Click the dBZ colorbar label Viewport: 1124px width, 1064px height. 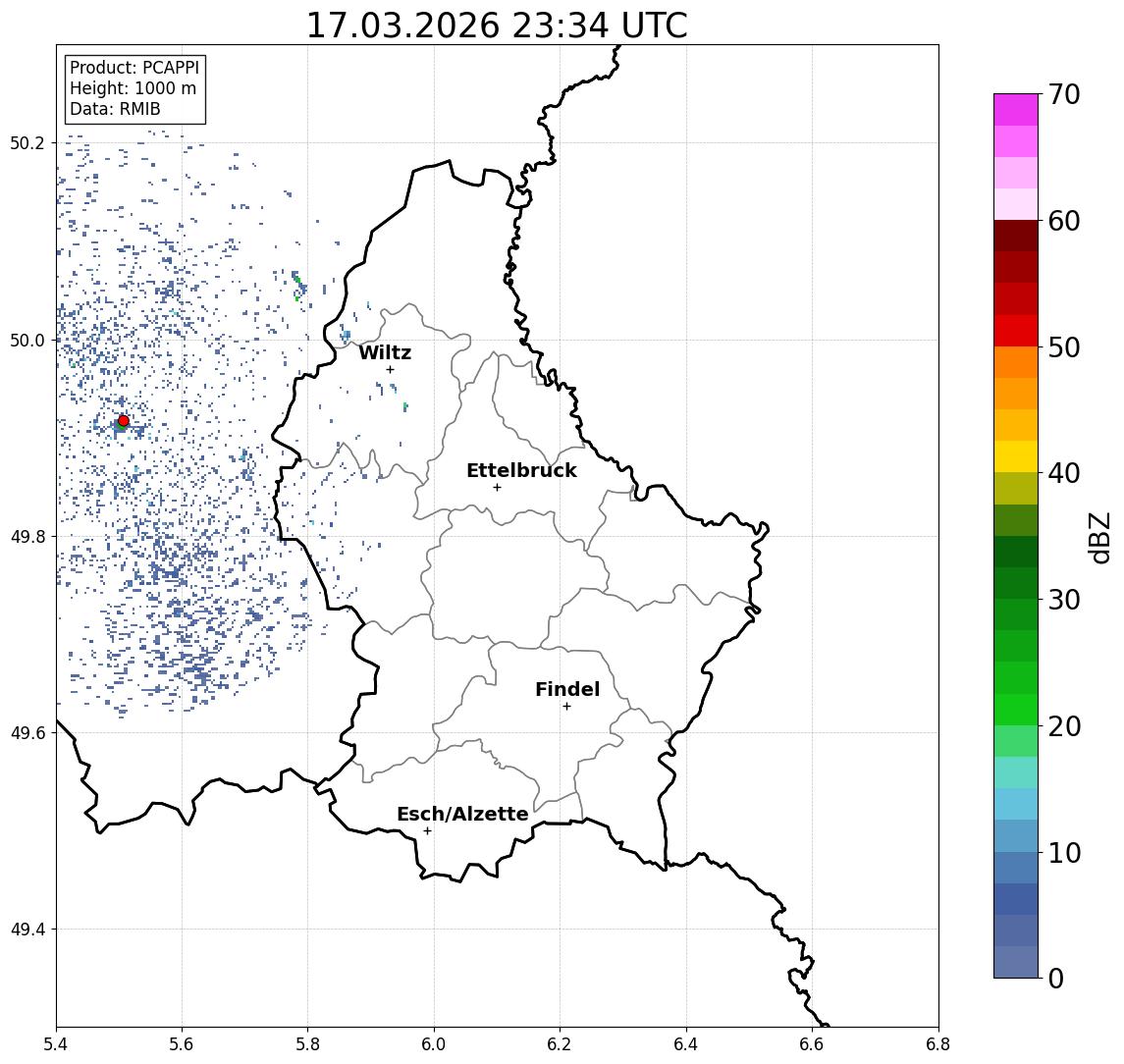[x=1098, y=537]
